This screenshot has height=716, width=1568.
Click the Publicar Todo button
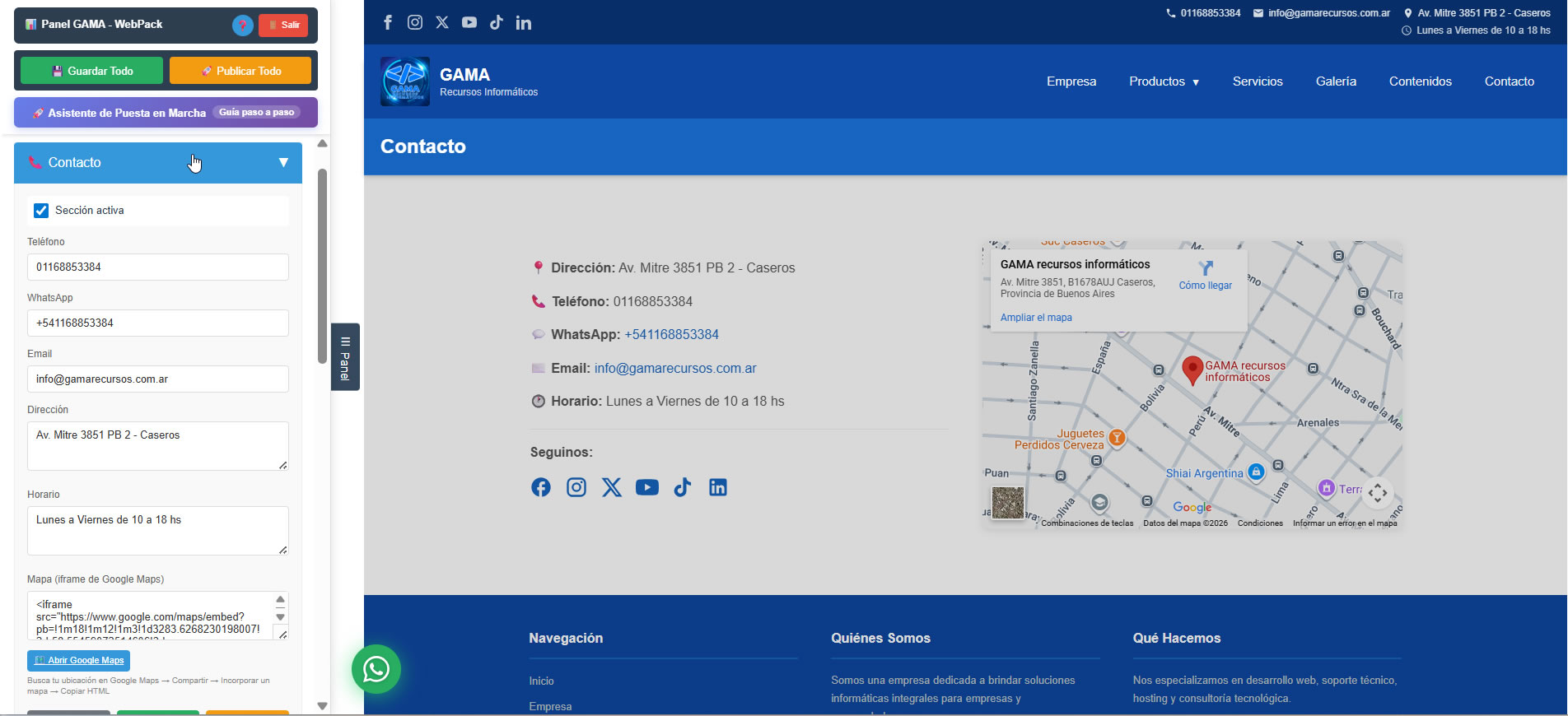240,71
